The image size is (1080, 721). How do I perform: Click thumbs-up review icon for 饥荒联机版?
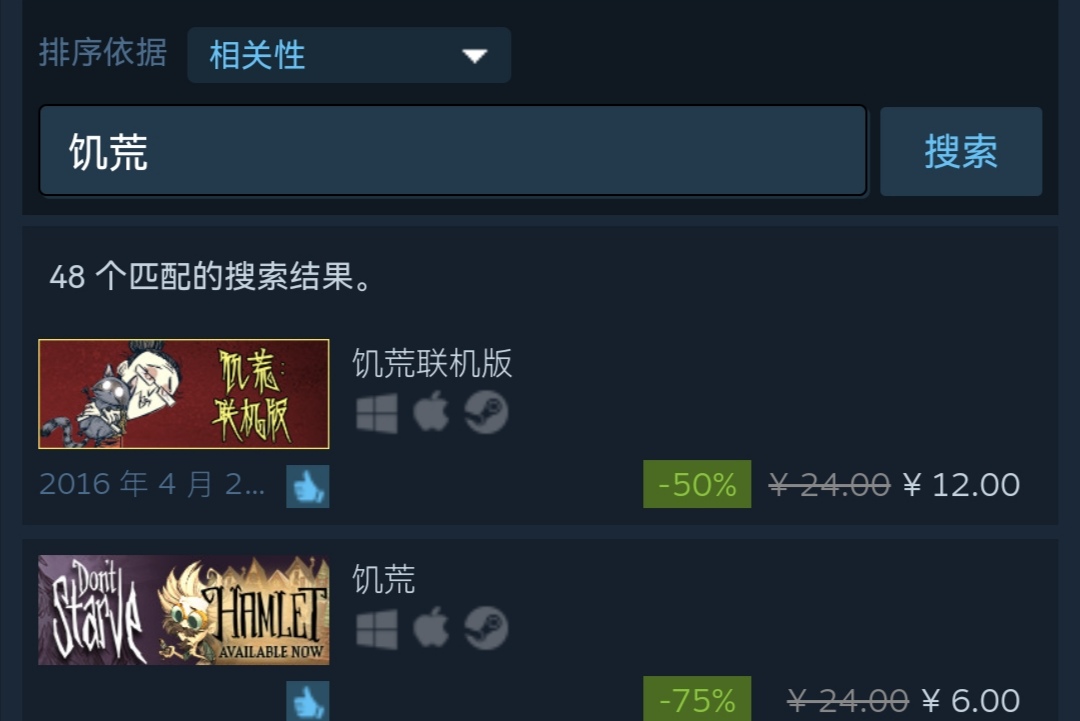point(308,486)
